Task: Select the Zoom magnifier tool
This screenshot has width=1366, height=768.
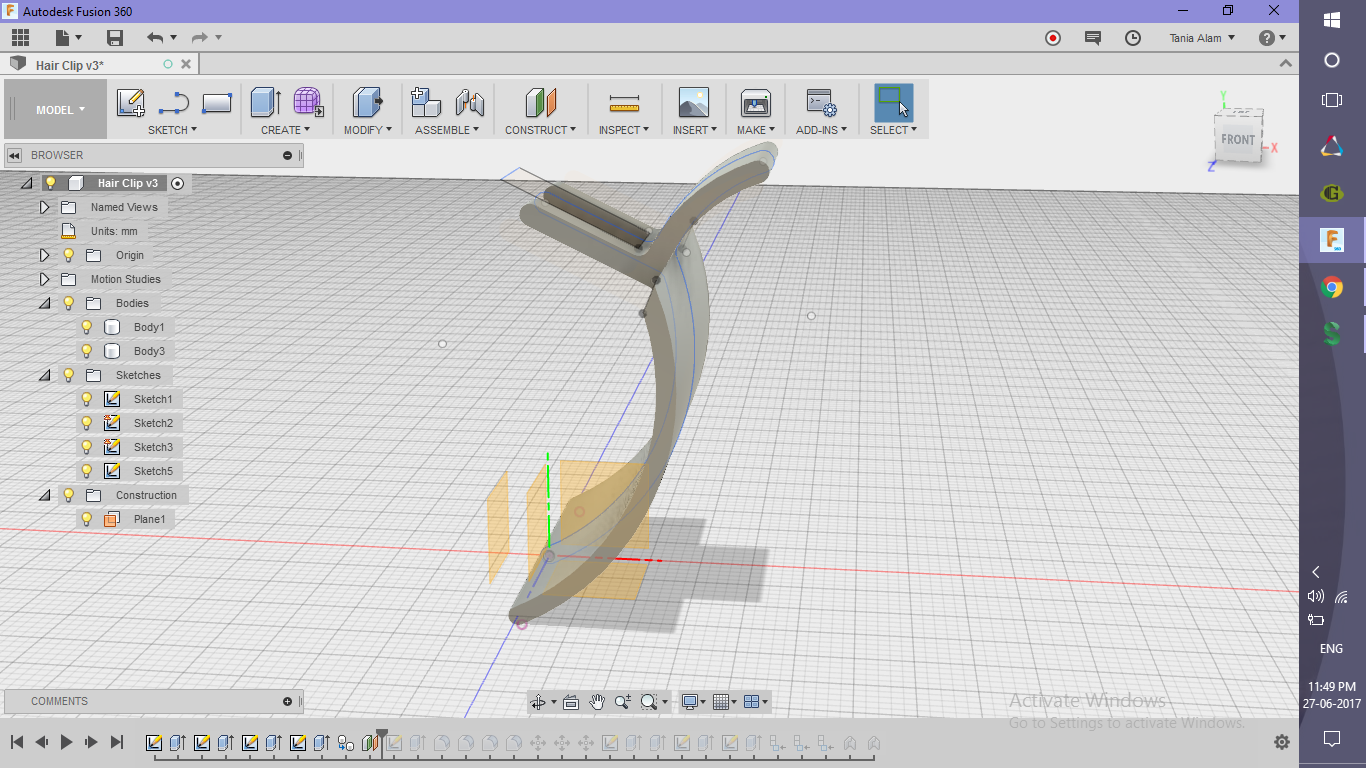Action: (x=623, y=702)
